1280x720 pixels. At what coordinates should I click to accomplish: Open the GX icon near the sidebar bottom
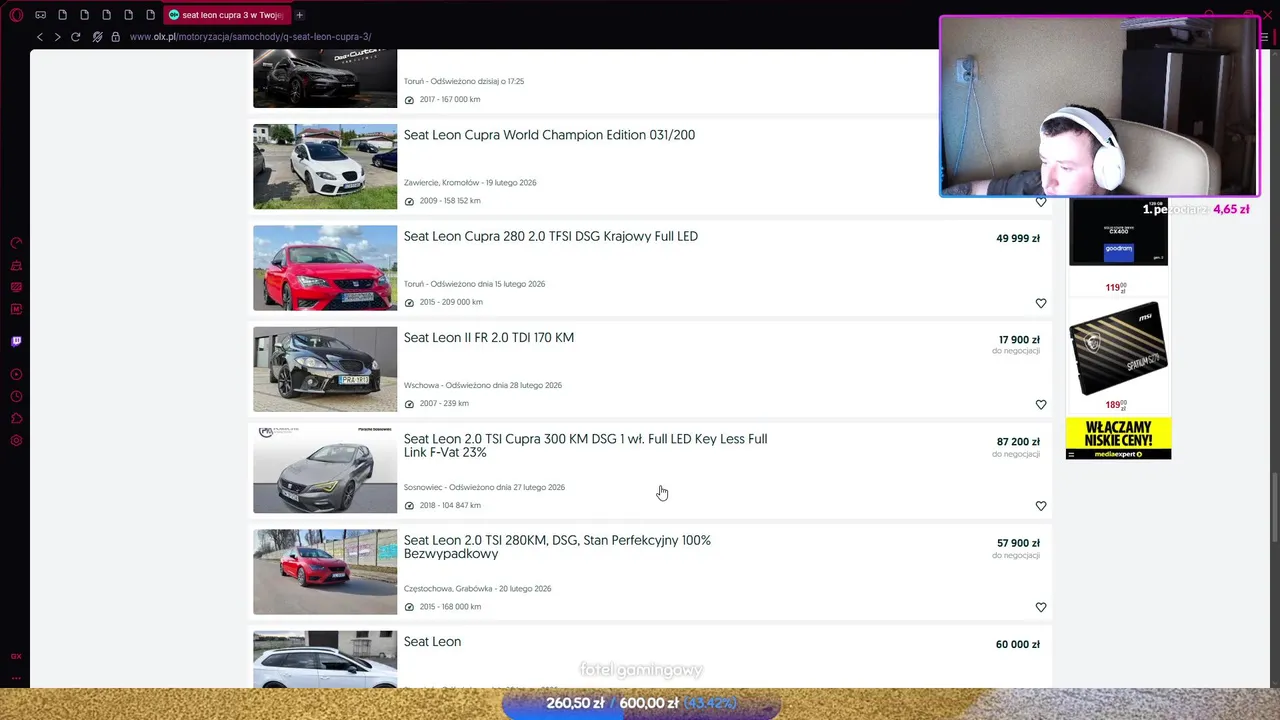point(16,657)
